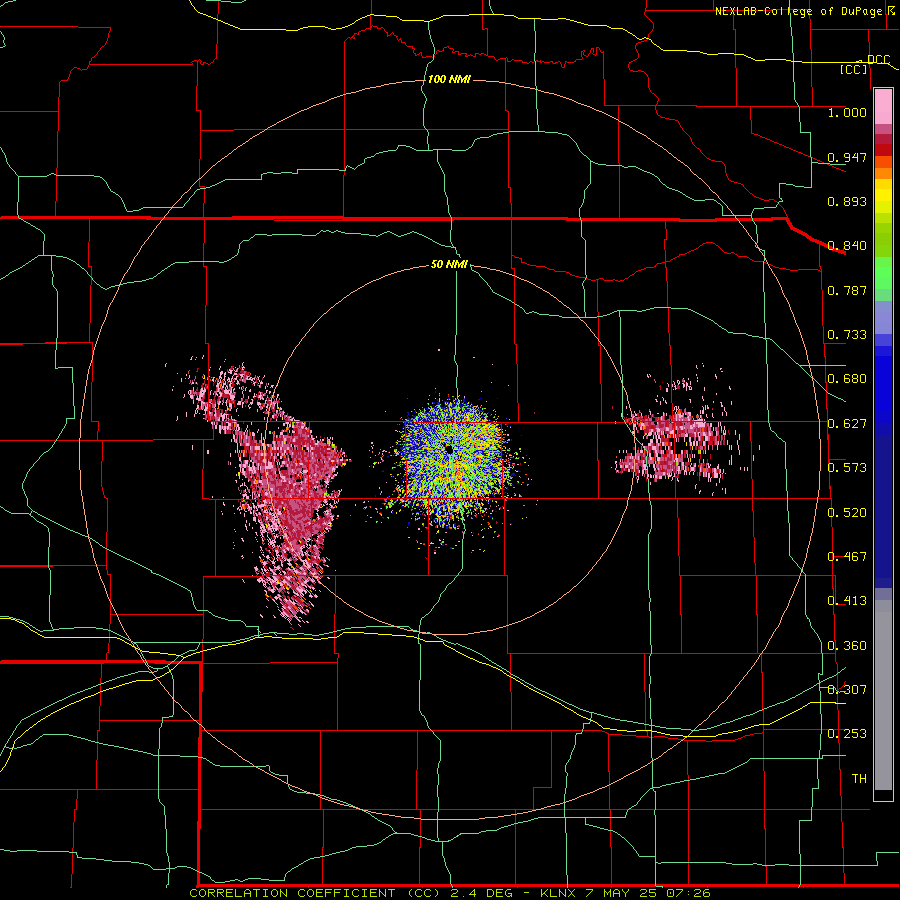Click the gray segment of the color bar
Viewport: 900px width, 900px height.
point(883,695)
